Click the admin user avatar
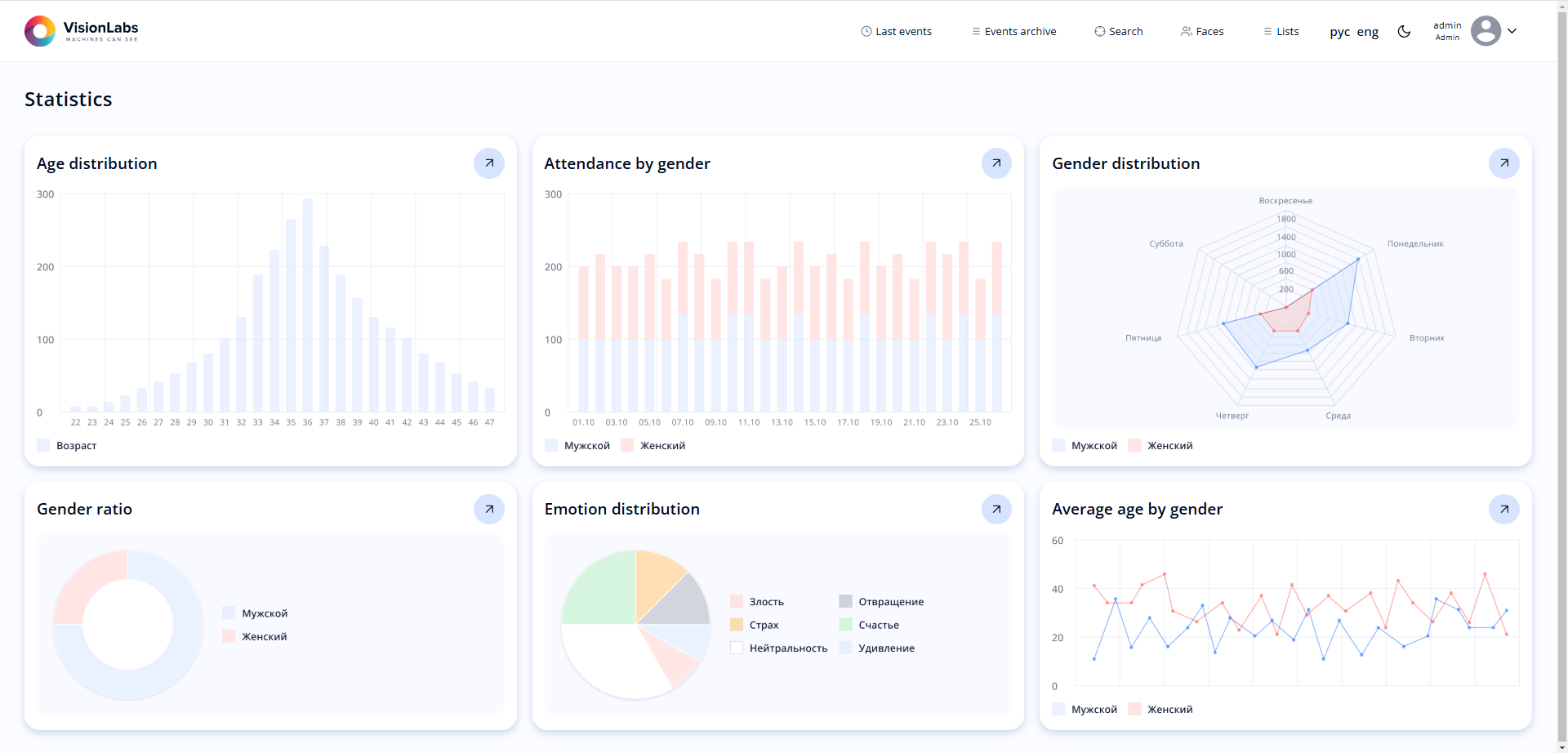Screen dimensions: 1568x753 pos(1486,31)
